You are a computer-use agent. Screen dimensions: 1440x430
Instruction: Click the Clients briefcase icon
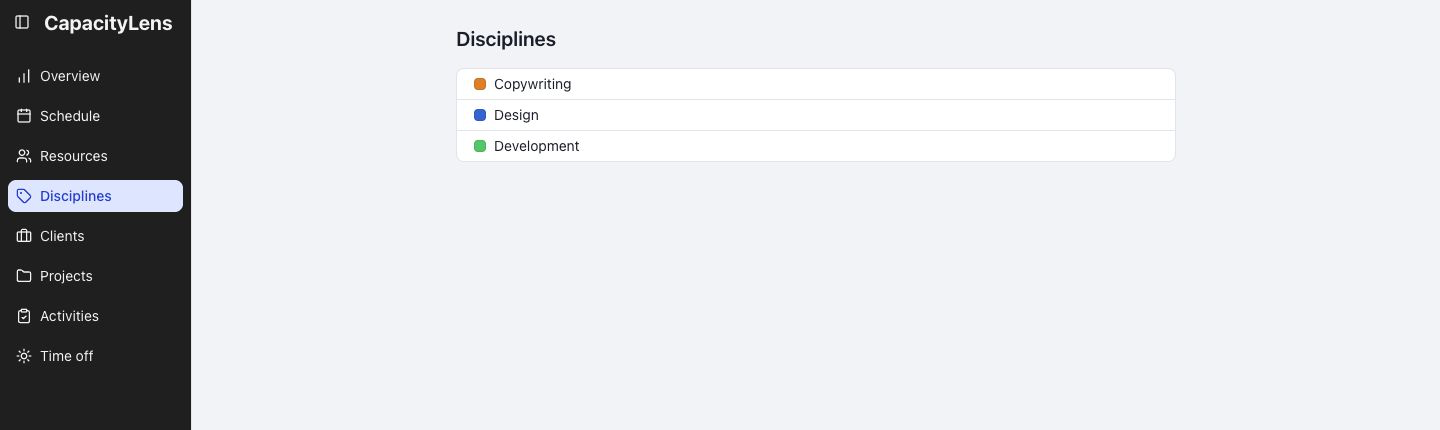pos(24,236)
